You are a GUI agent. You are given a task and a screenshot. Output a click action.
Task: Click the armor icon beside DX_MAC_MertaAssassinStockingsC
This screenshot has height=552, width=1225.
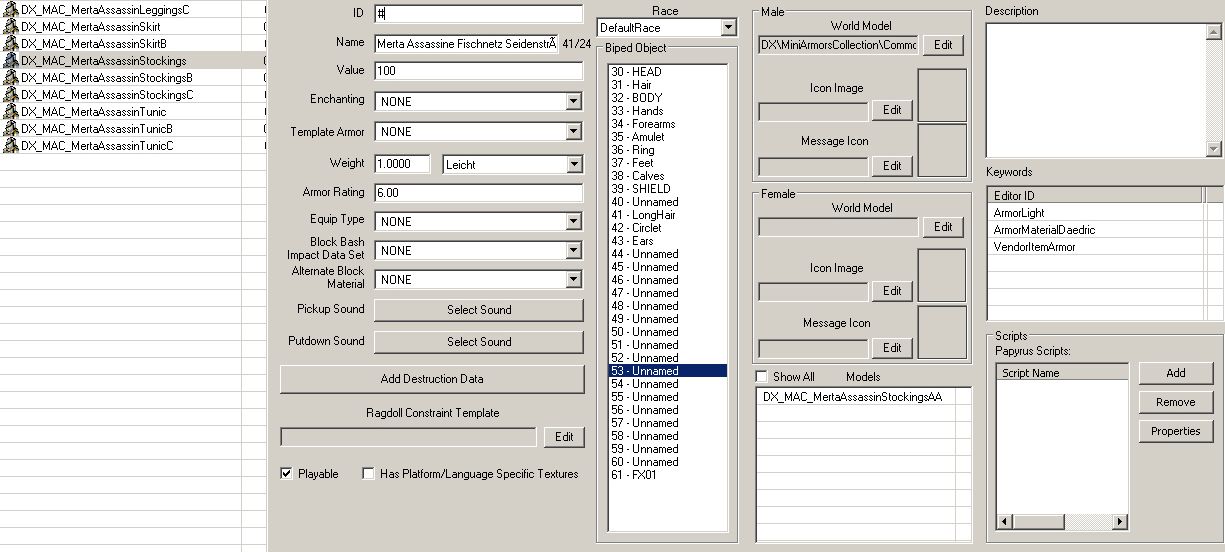click(11, 95)
